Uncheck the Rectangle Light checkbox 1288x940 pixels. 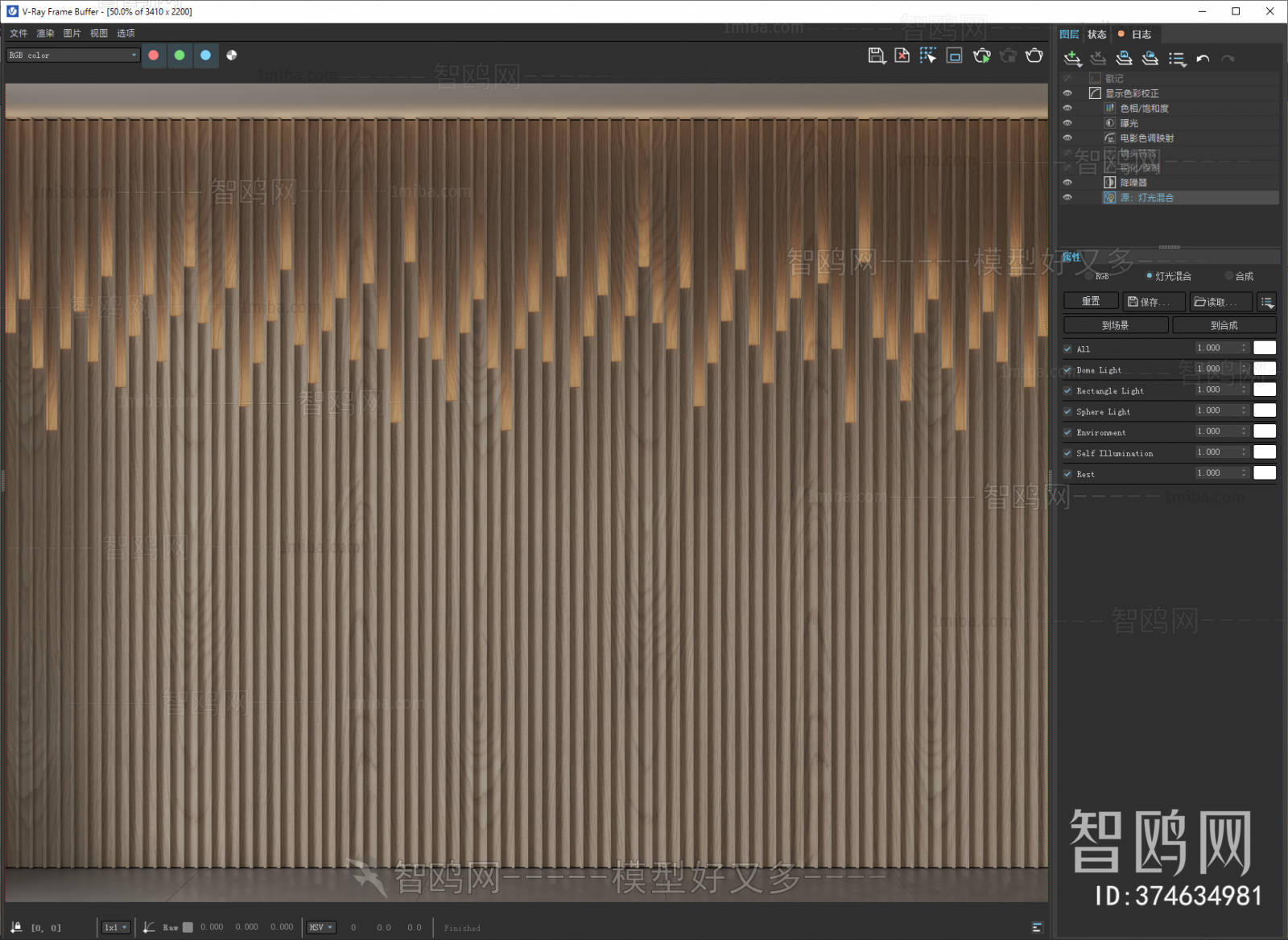[1067, 391]
